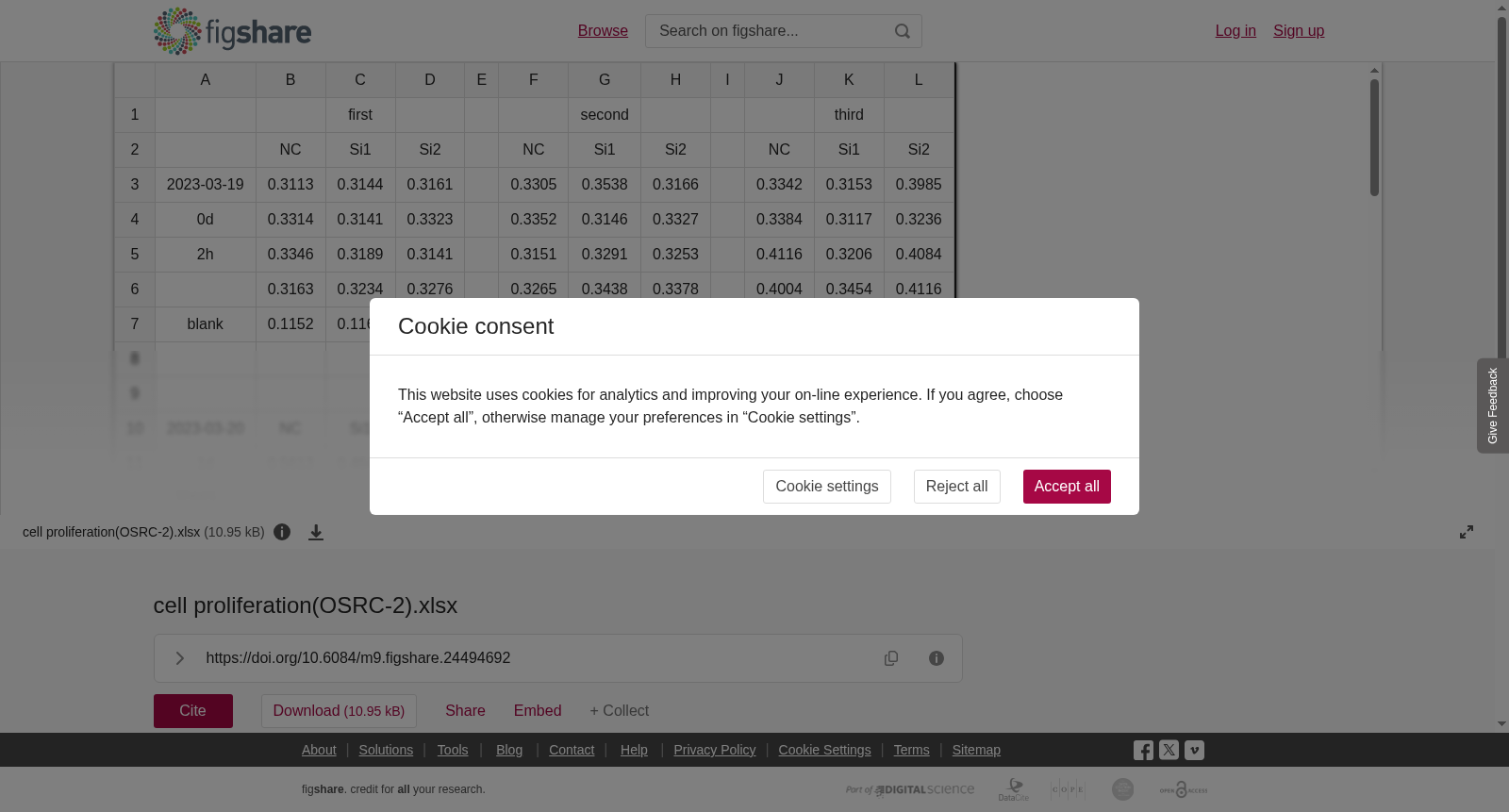The height and width of the screenshot is (812, 1509).
Task: Open the Blog footer link
Action: point(509,750)
